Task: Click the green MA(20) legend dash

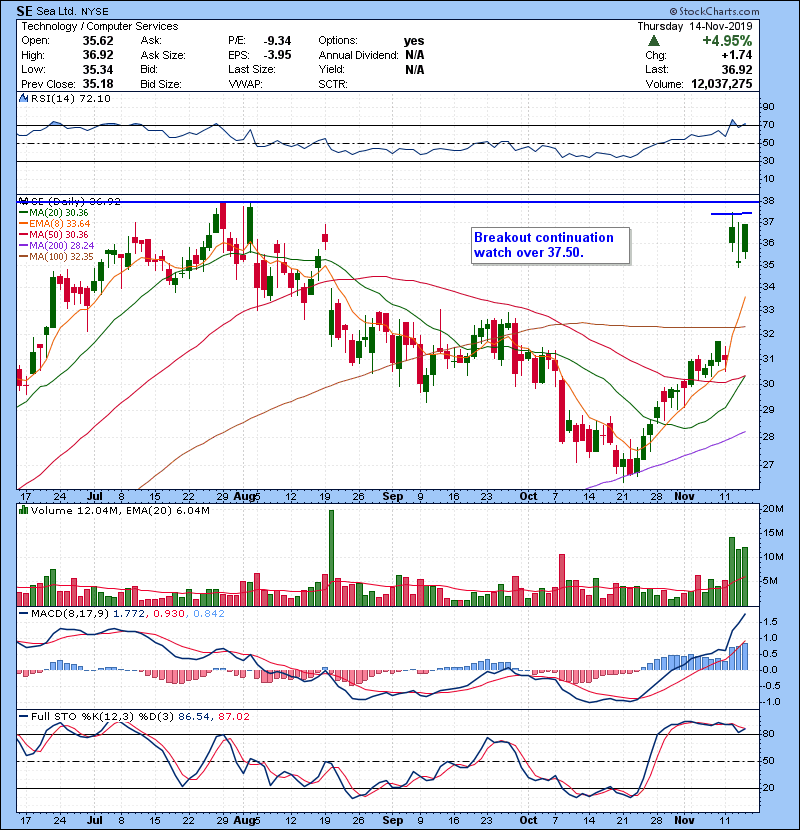Action: [x=24, y=213]
